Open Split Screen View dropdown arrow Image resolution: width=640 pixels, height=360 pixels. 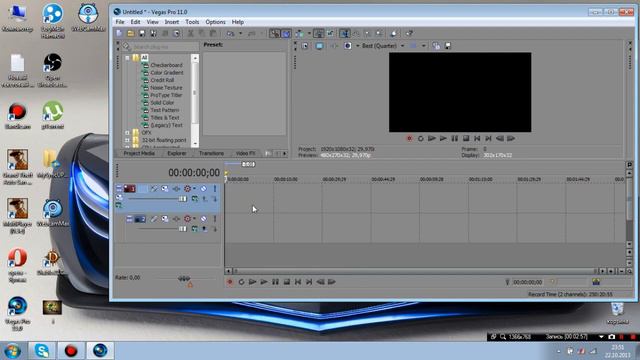[x=358, y=46]
